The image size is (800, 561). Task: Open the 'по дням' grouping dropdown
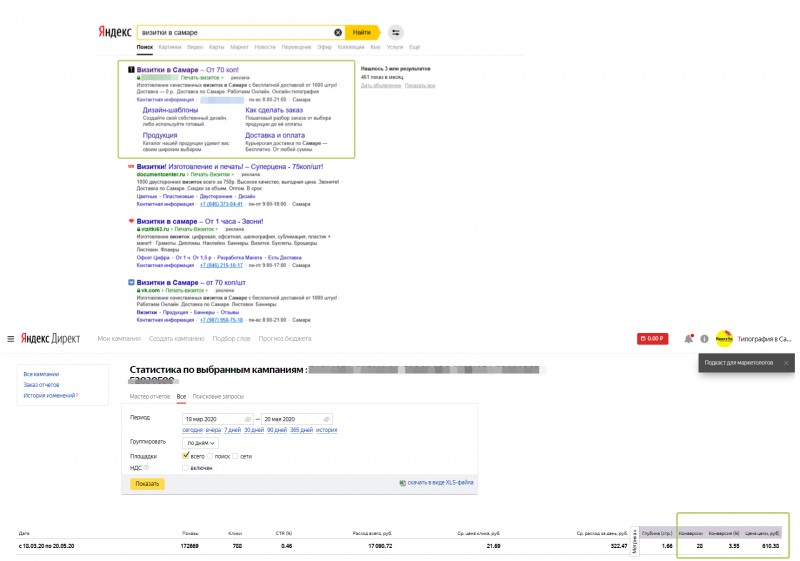click(x=201, y=443)
